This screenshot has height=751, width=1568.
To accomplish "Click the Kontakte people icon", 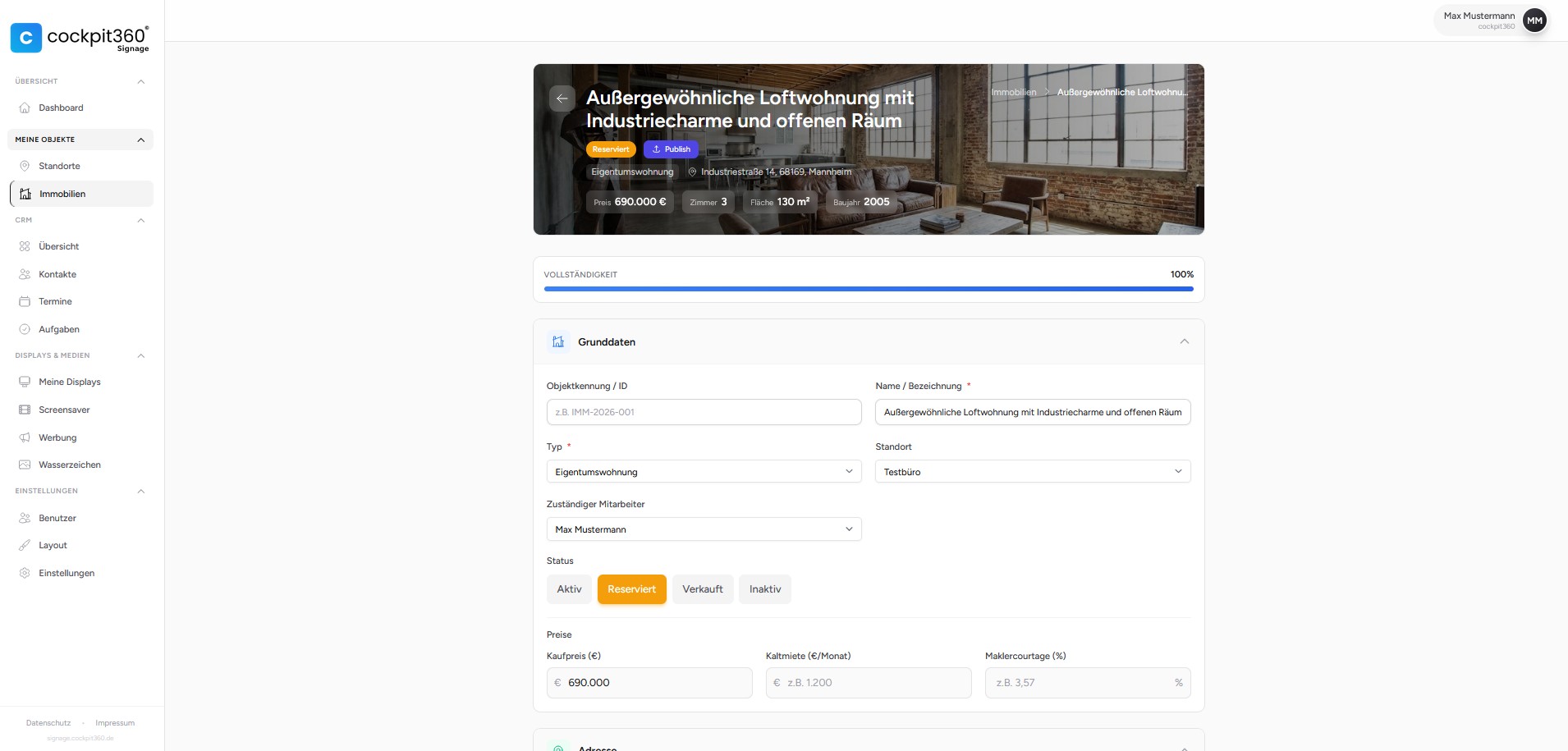I will click(25, 274).
